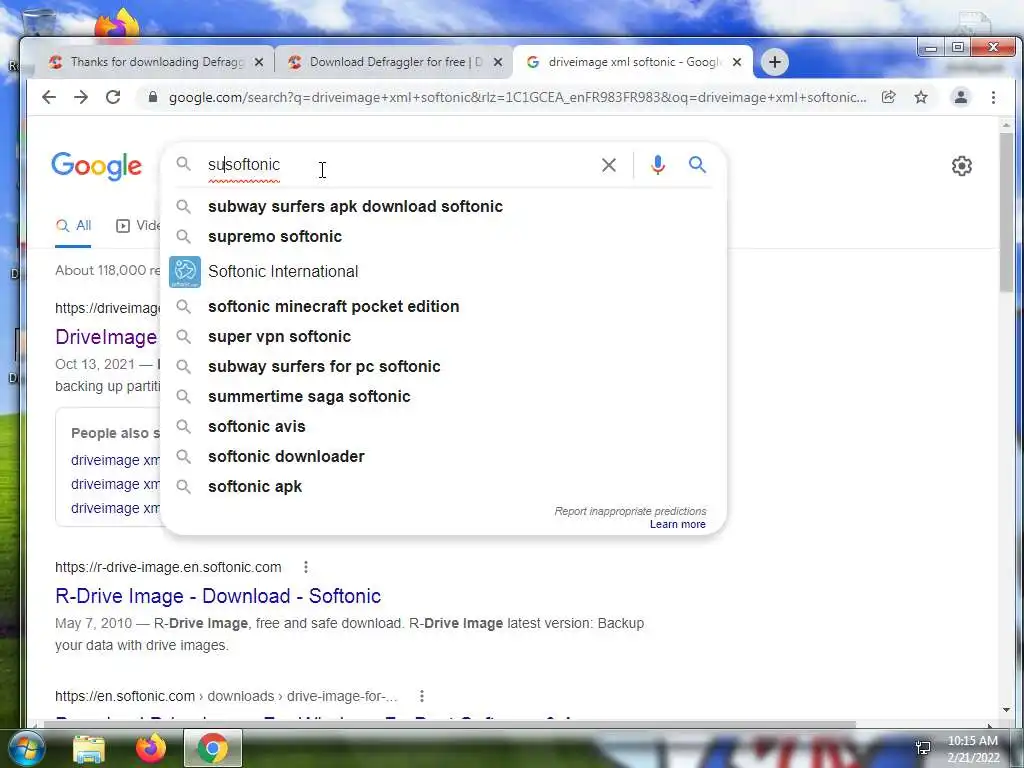This screenshot has height=768, width=1024.
Task: Open the taskbar clock showing 10:15 AM
Action: click(973, 749)
